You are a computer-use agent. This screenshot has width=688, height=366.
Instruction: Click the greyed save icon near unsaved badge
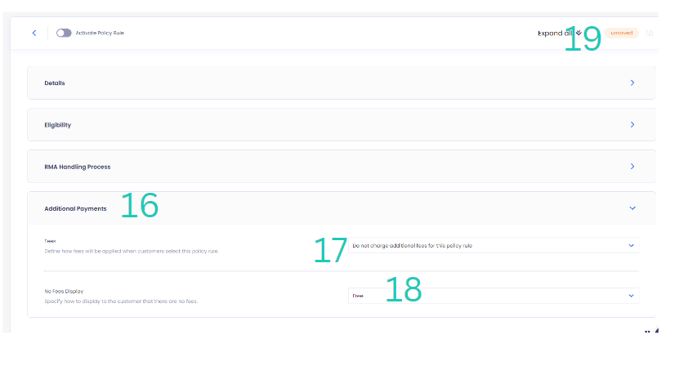tap(649, 33)
